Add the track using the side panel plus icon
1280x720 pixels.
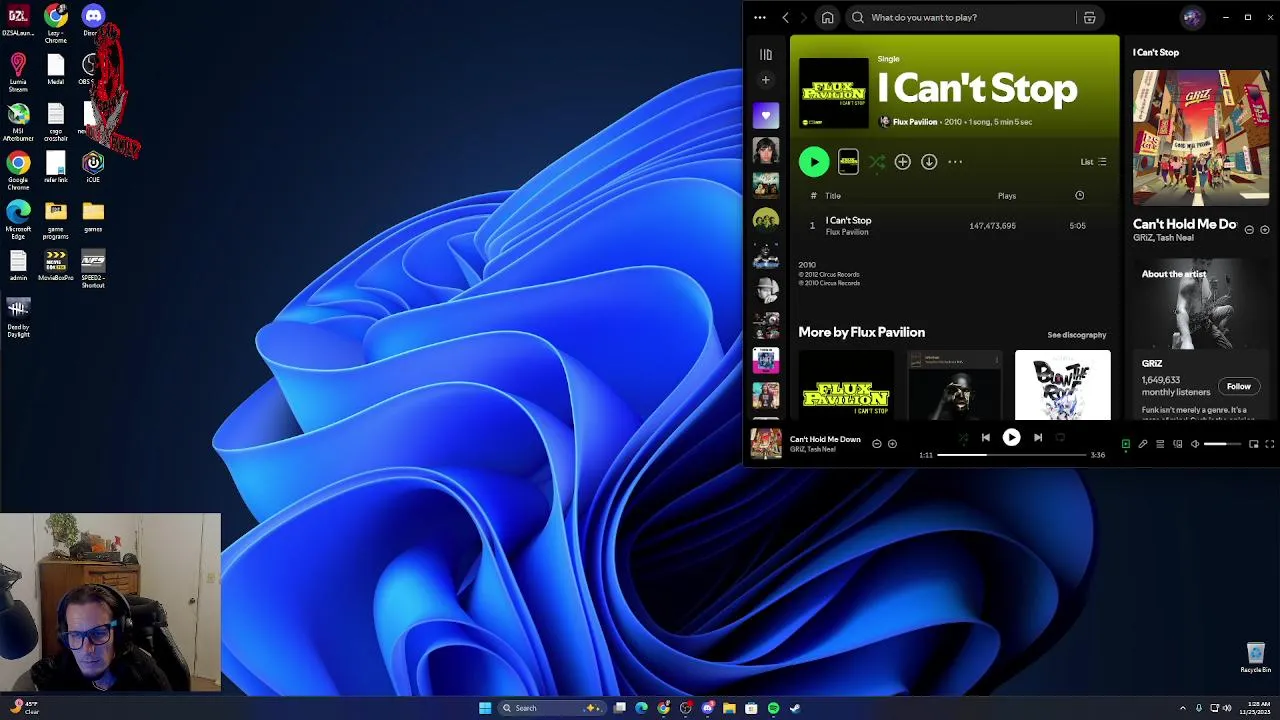click(x=1264, y=230)
